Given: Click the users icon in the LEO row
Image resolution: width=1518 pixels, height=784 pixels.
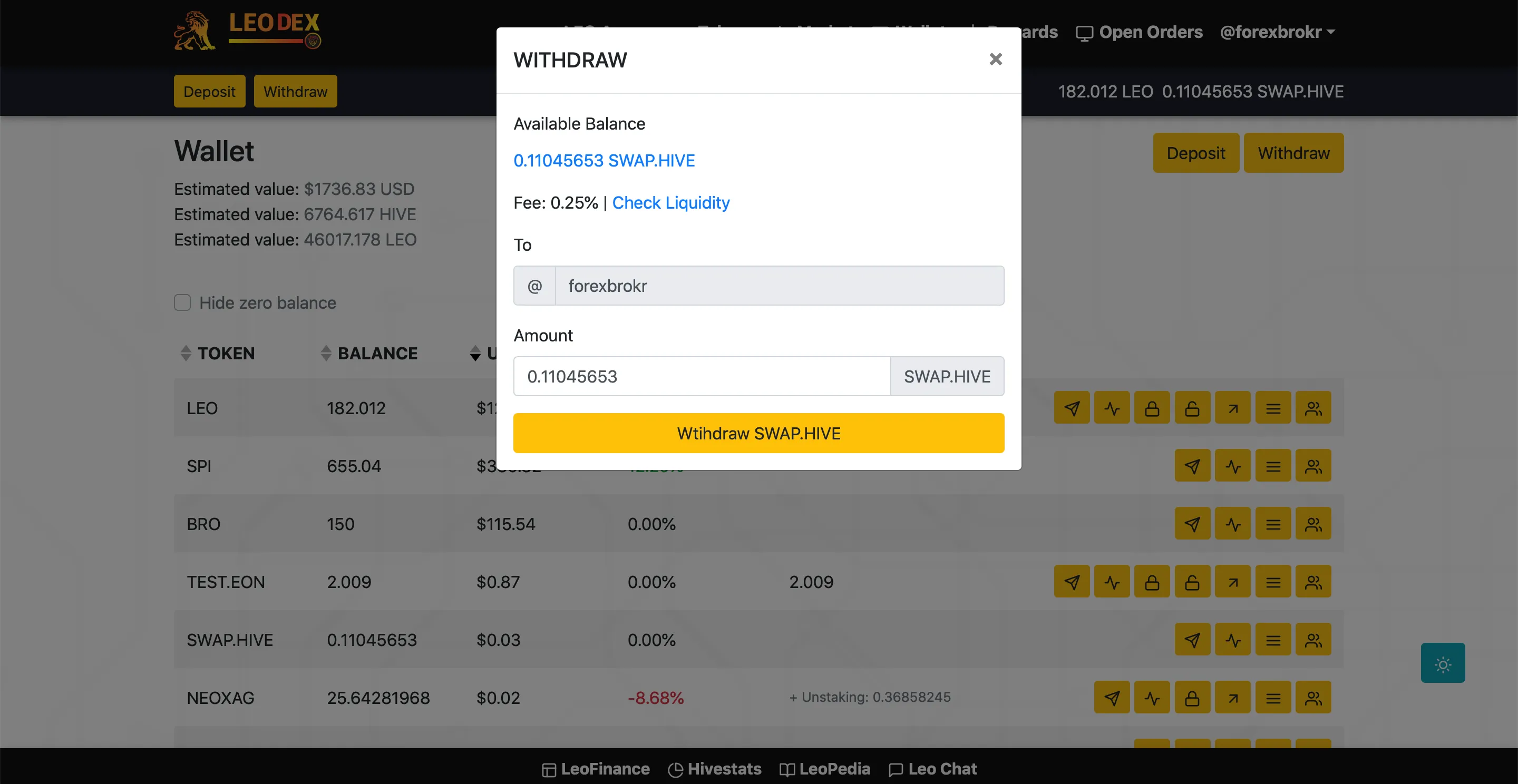Looking at the screenshot, I should click(x=1313, y=408).
